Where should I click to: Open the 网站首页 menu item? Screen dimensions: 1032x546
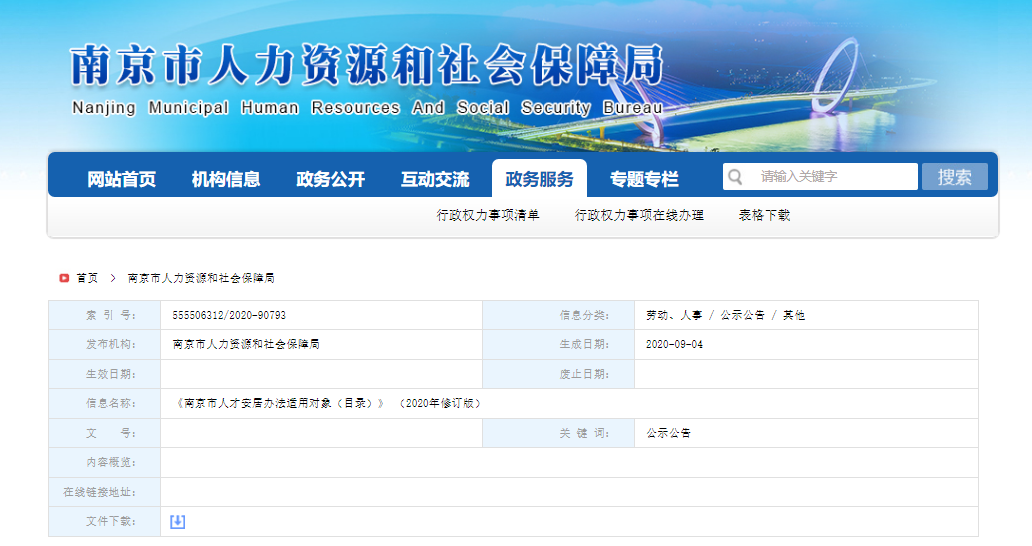point(122,179)
